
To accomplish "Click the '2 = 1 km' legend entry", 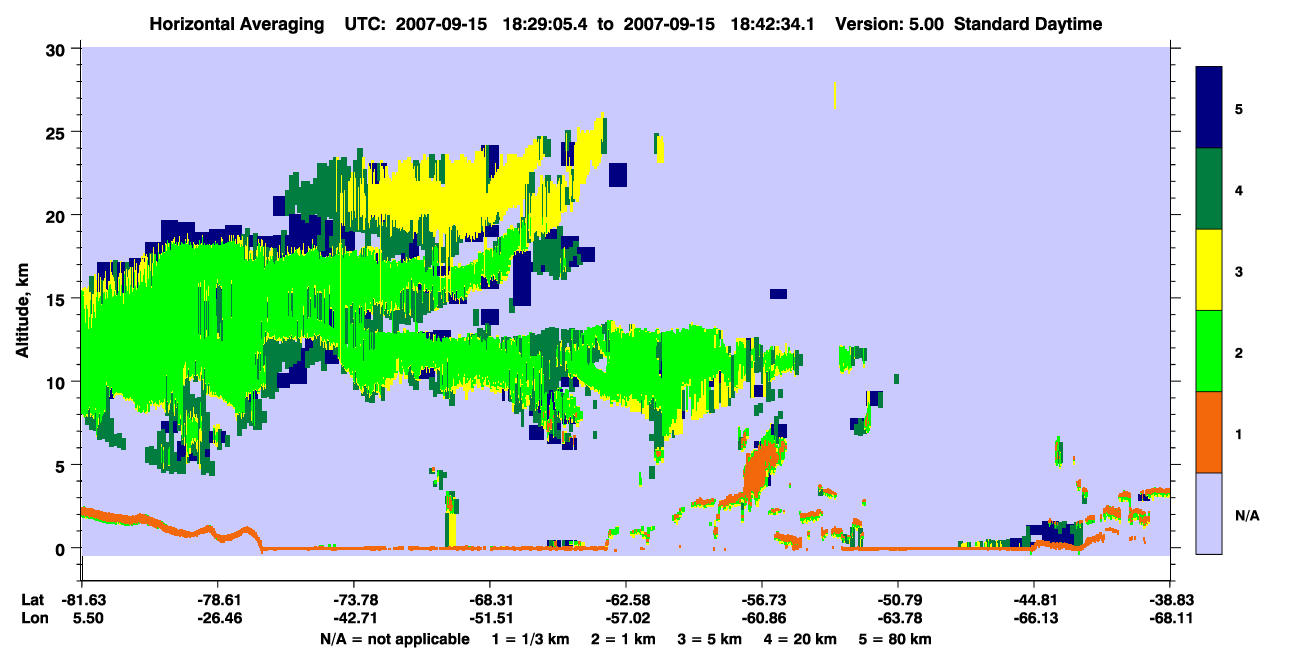I will [x=624, y=639].
